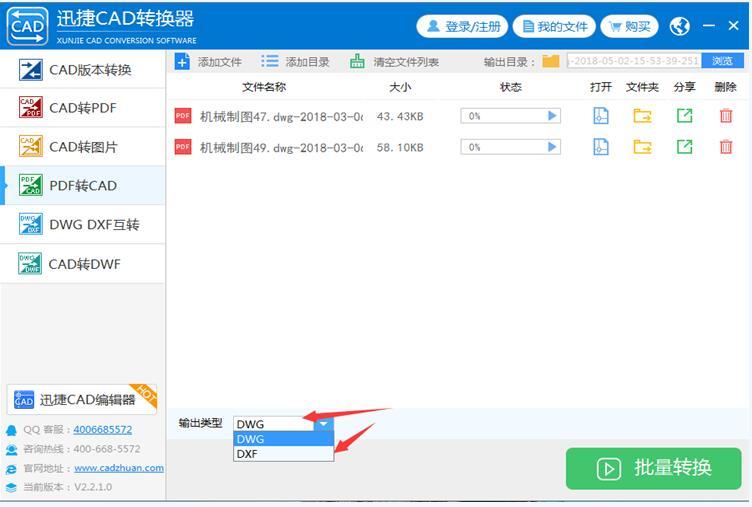Click the 机械制图47 progress bar
Image resolution: width=752 pixels, height=507 pixels.
click(x=510, y=116)
